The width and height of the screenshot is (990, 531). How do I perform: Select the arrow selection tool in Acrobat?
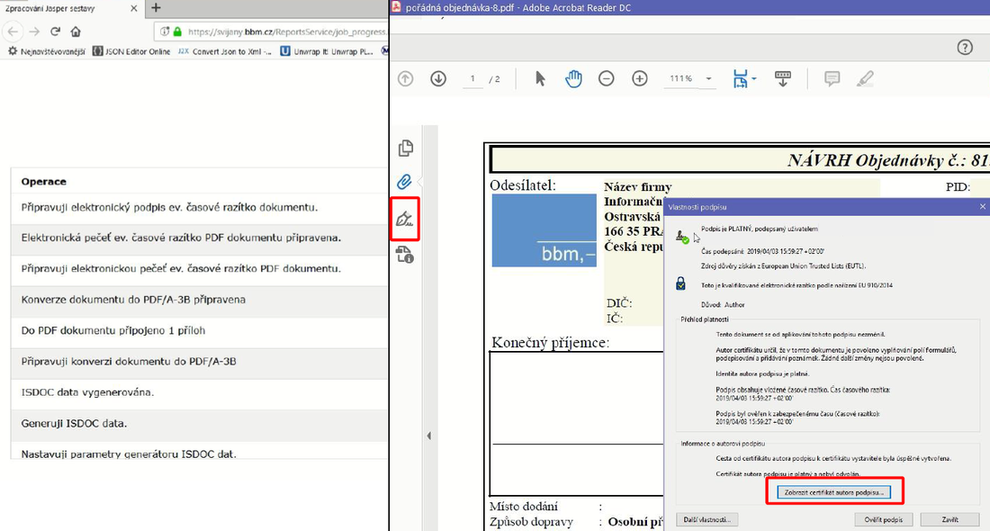(540, 79)
